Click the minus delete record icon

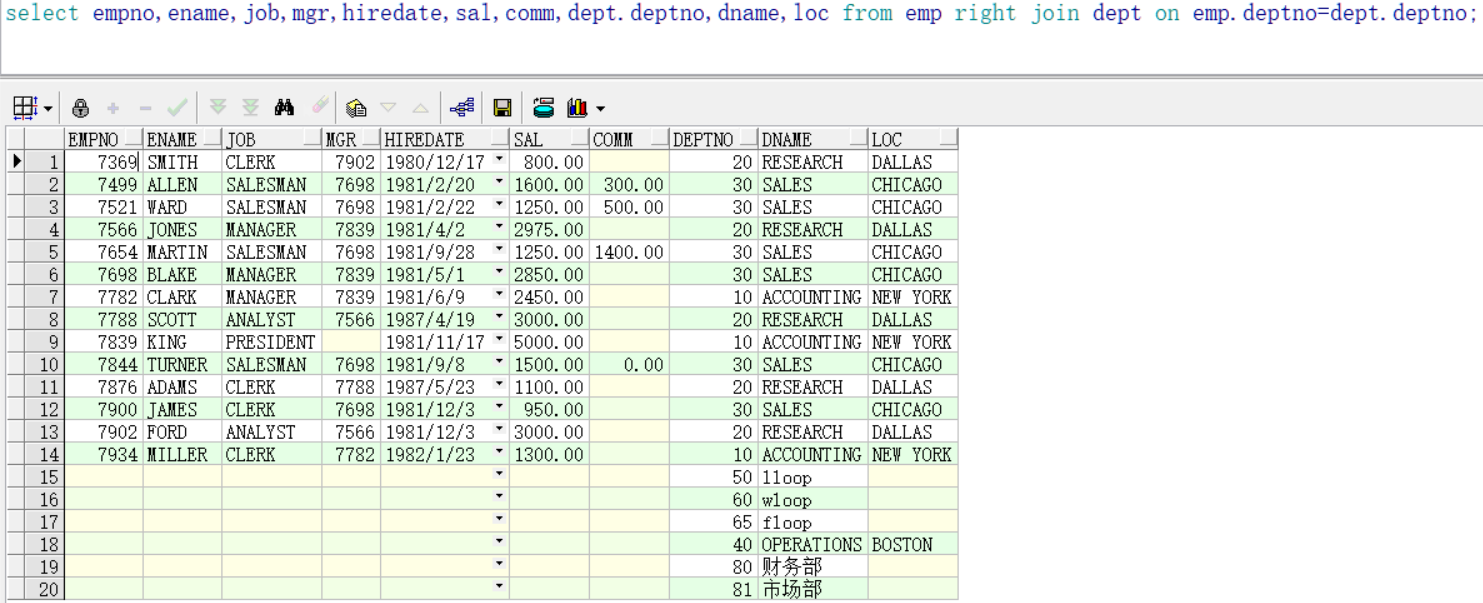pos(146,107)
